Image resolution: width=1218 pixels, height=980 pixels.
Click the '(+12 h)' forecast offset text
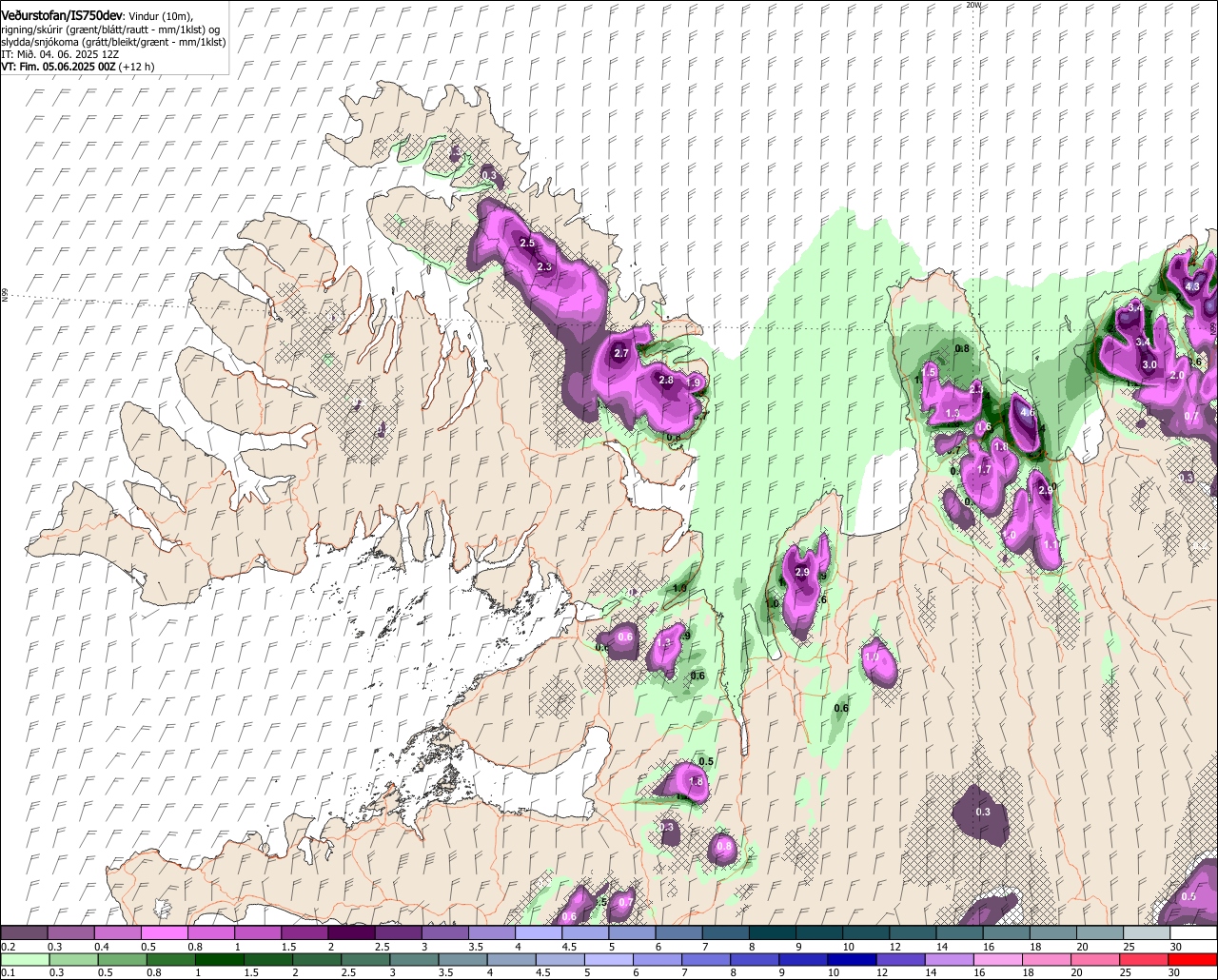[136, 67]
